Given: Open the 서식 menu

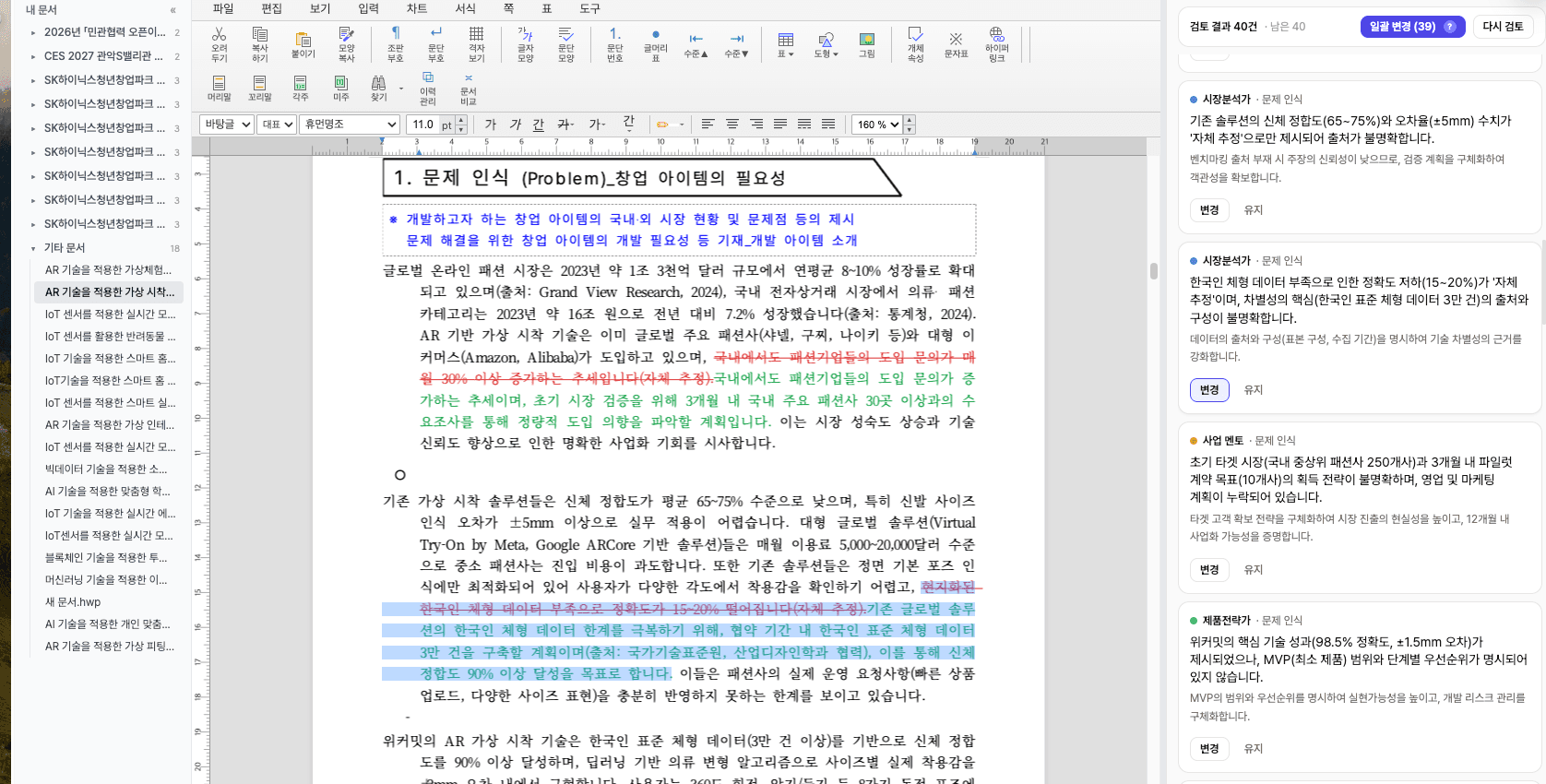Looking at the screenshot, I should [466, 8].
